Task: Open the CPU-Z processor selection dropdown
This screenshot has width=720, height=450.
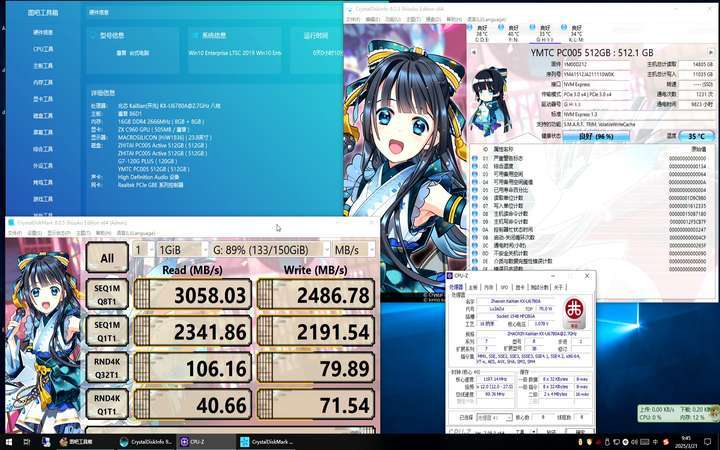Action: click(x=494, y=417)
